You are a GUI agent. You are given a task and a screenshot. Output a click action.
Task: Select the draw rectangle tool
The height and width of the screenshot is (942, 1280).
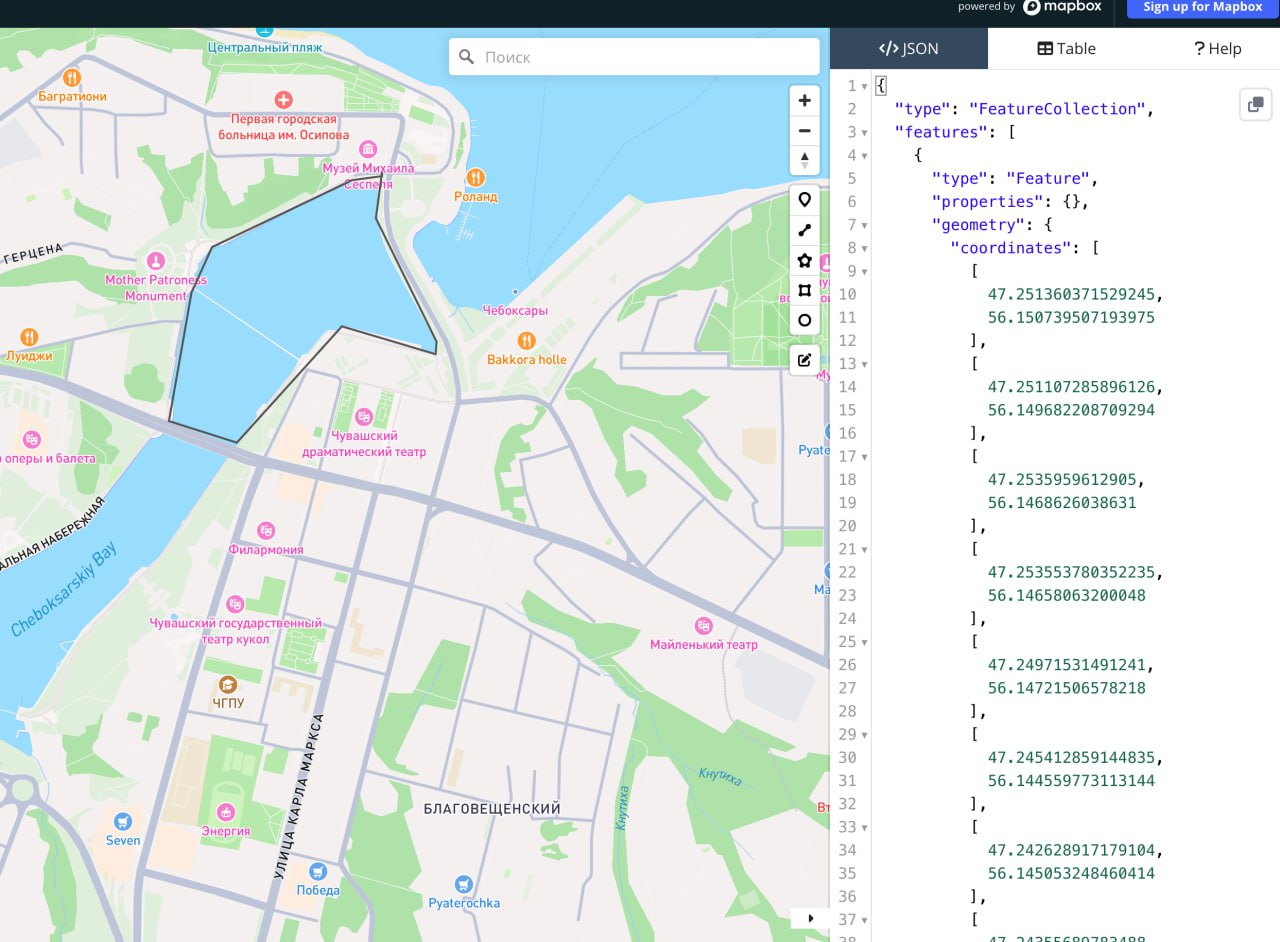[804, 290]
